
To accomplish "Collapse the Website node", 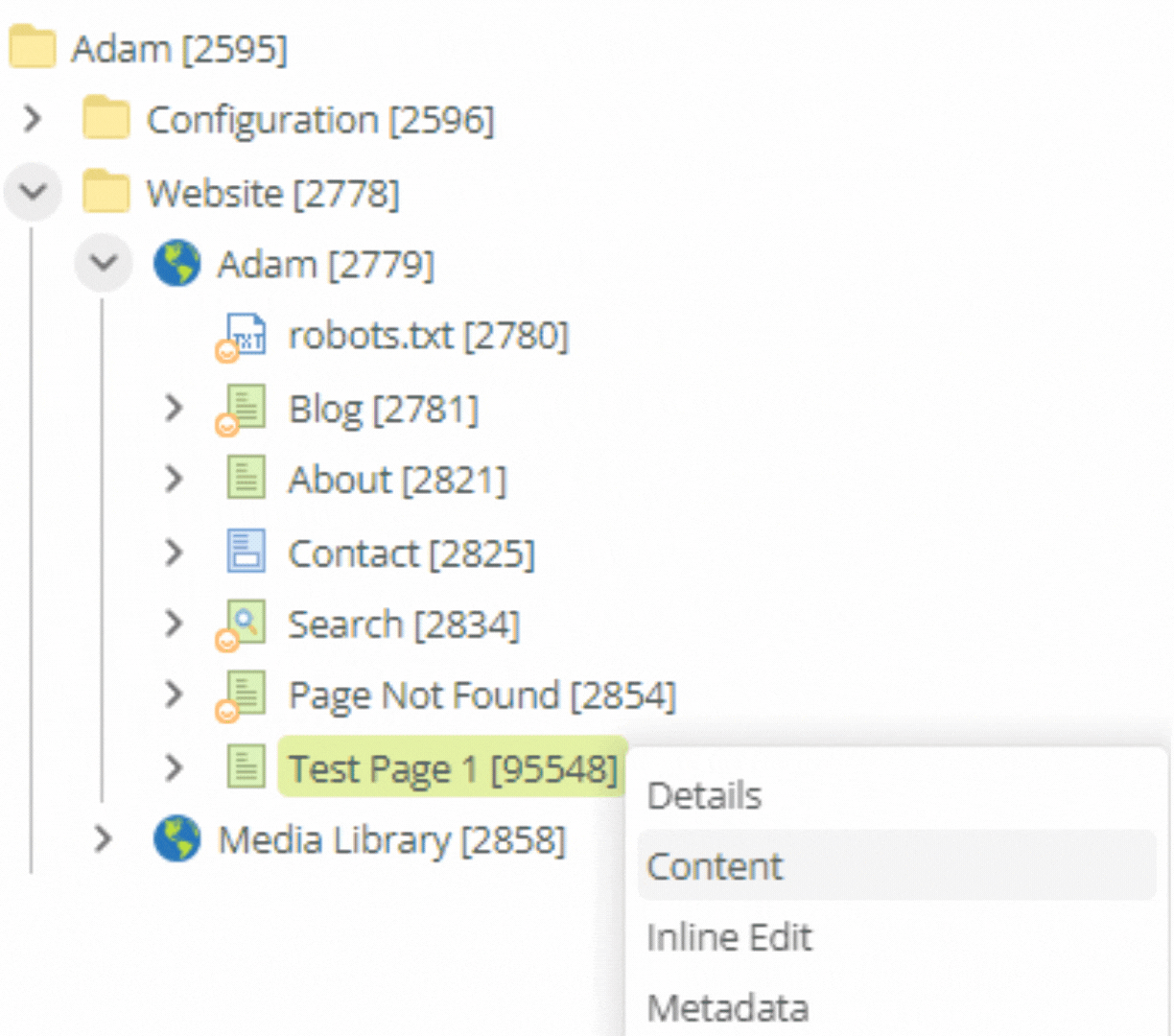I will pos(33,192).
